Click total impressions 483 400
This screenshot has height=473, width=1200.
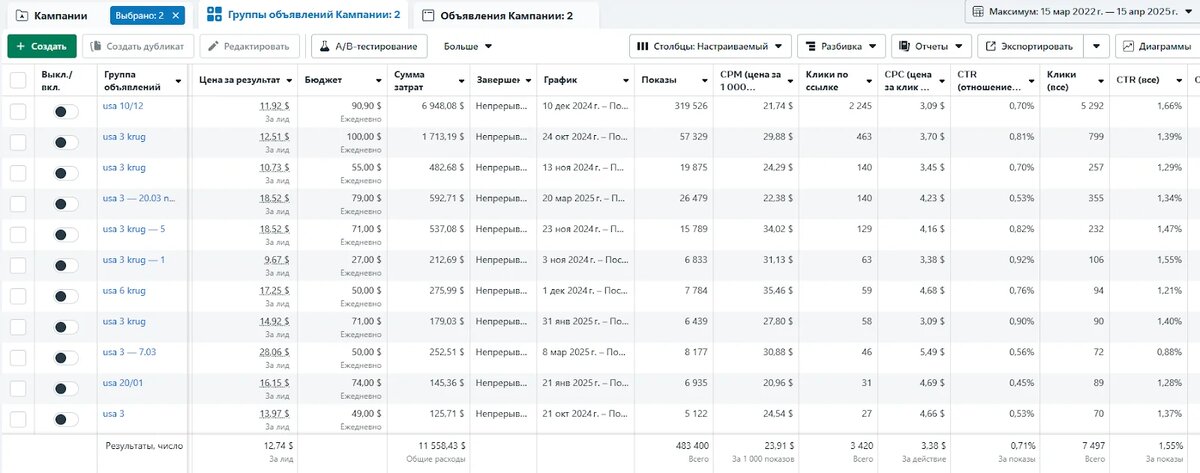691,444
